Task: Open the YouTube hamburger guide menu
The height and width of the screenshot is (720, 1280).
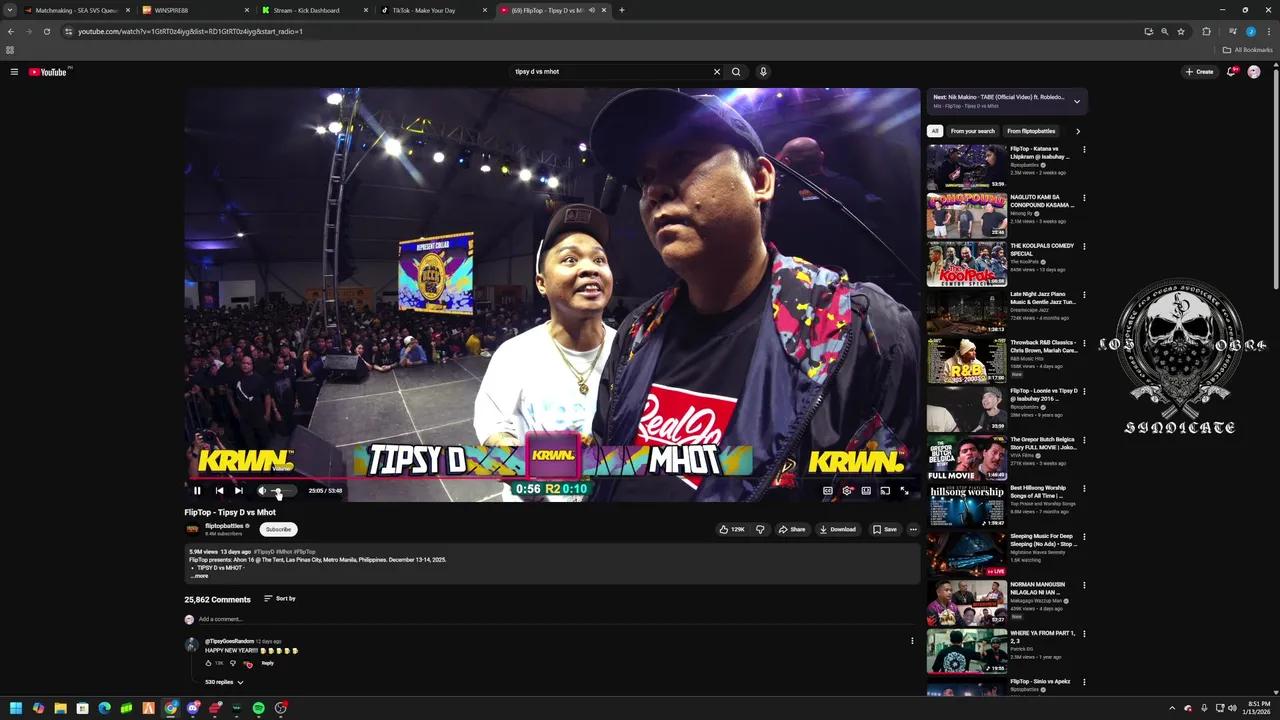Action: [x=14, y=72]
